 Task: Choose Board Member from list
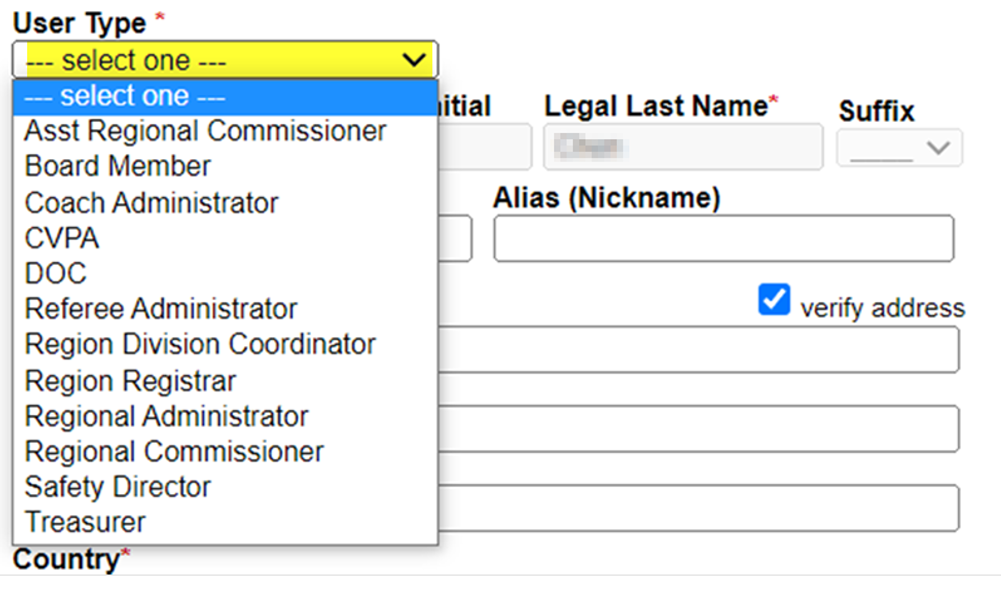point(118,166)
